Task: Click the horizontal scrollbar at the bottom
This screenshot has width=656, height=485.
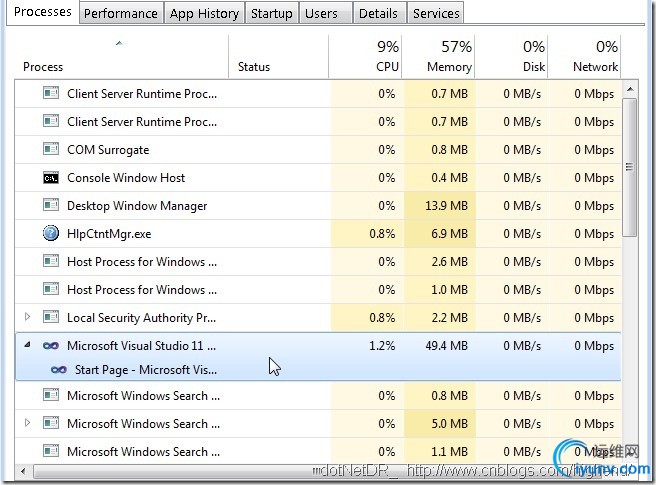Action: point(320,472)
